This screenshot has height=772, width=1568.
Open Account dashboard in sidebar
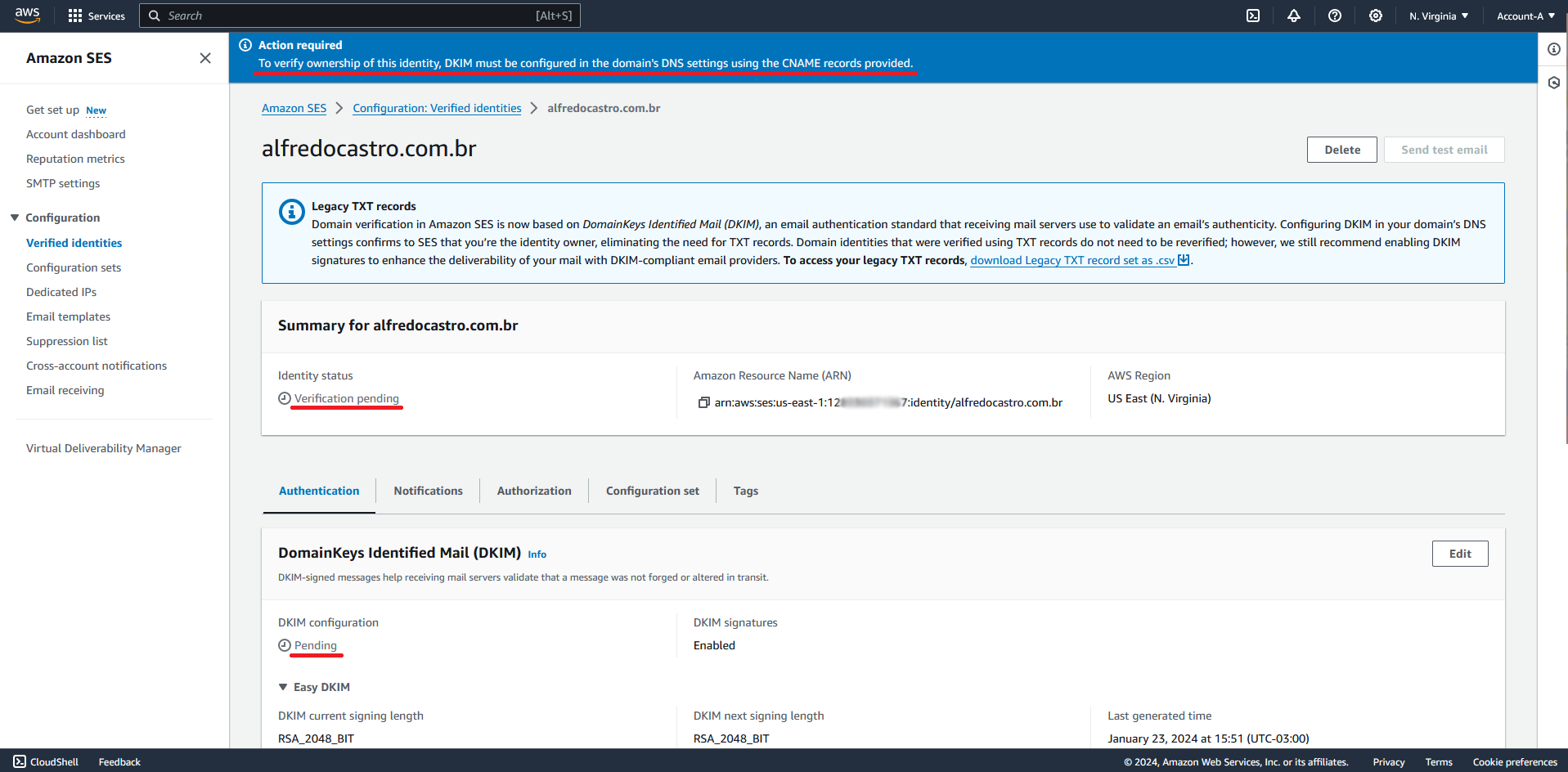click(76, 134)
